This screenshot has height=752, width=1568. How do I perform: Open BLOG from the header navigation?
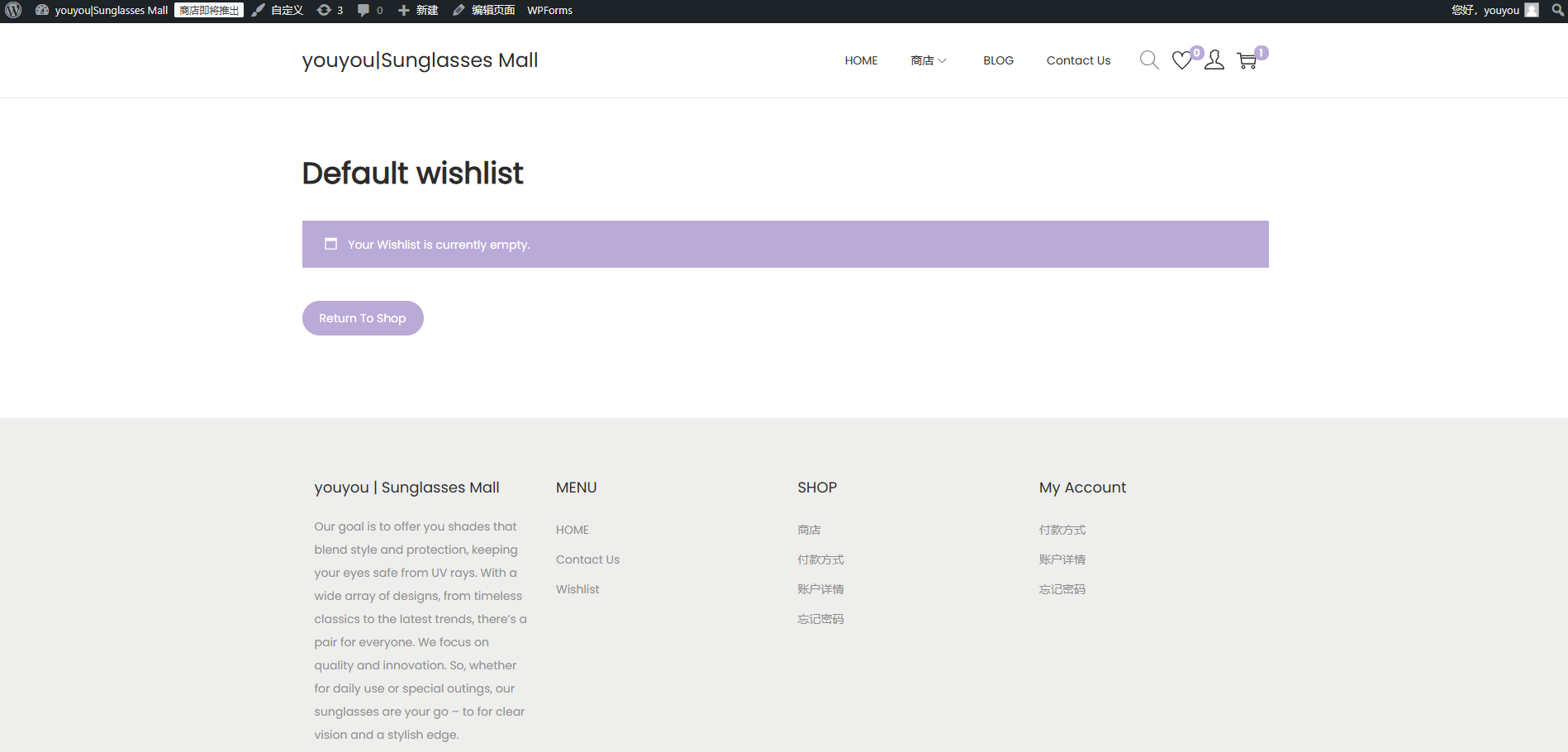(998, 60)
